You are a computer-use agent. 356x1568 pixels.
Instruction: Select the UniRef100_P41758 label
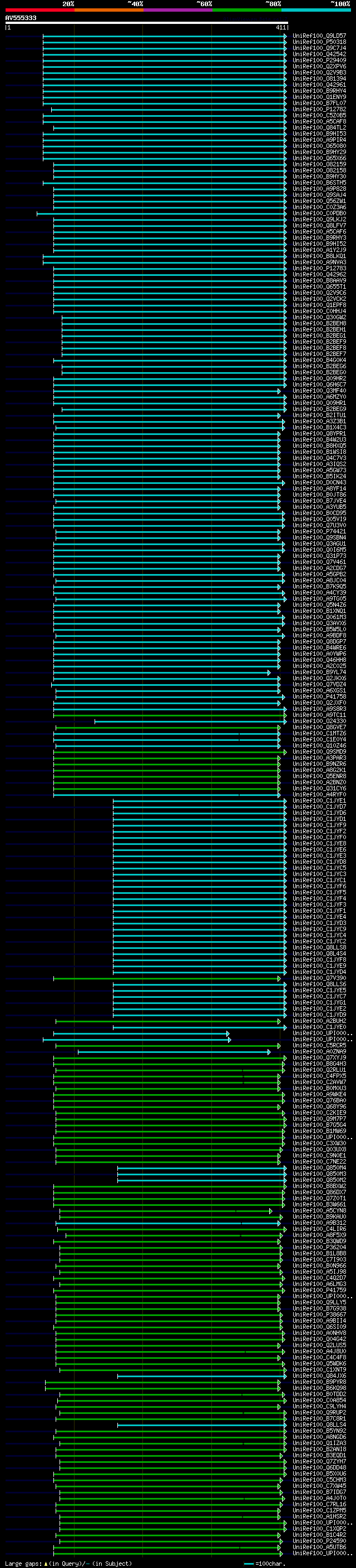[319, 697]
